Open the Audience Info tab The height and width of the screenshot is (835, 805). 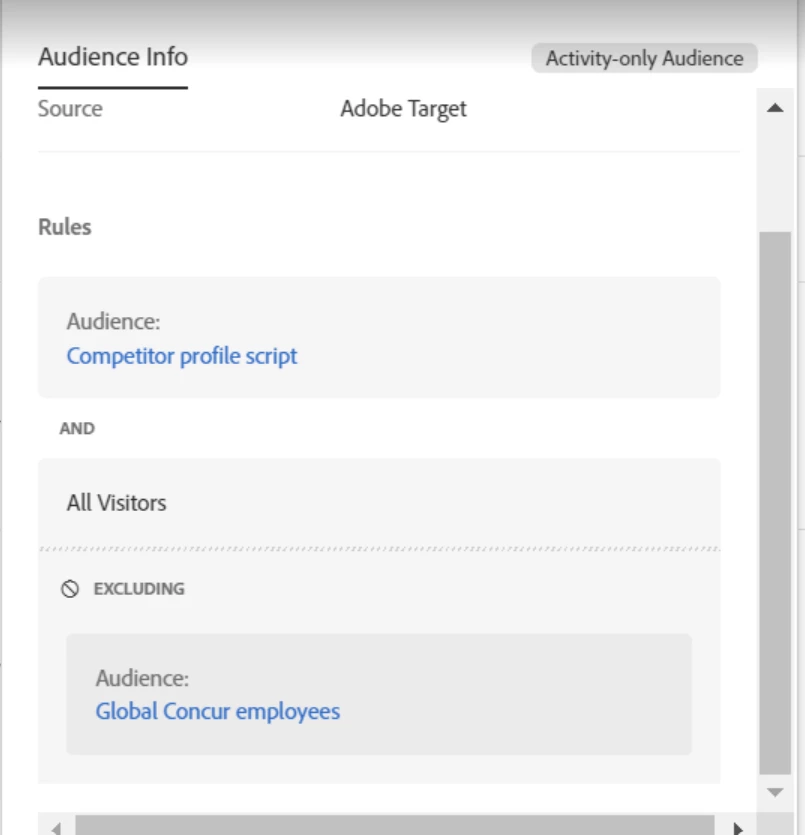(113, 57)
